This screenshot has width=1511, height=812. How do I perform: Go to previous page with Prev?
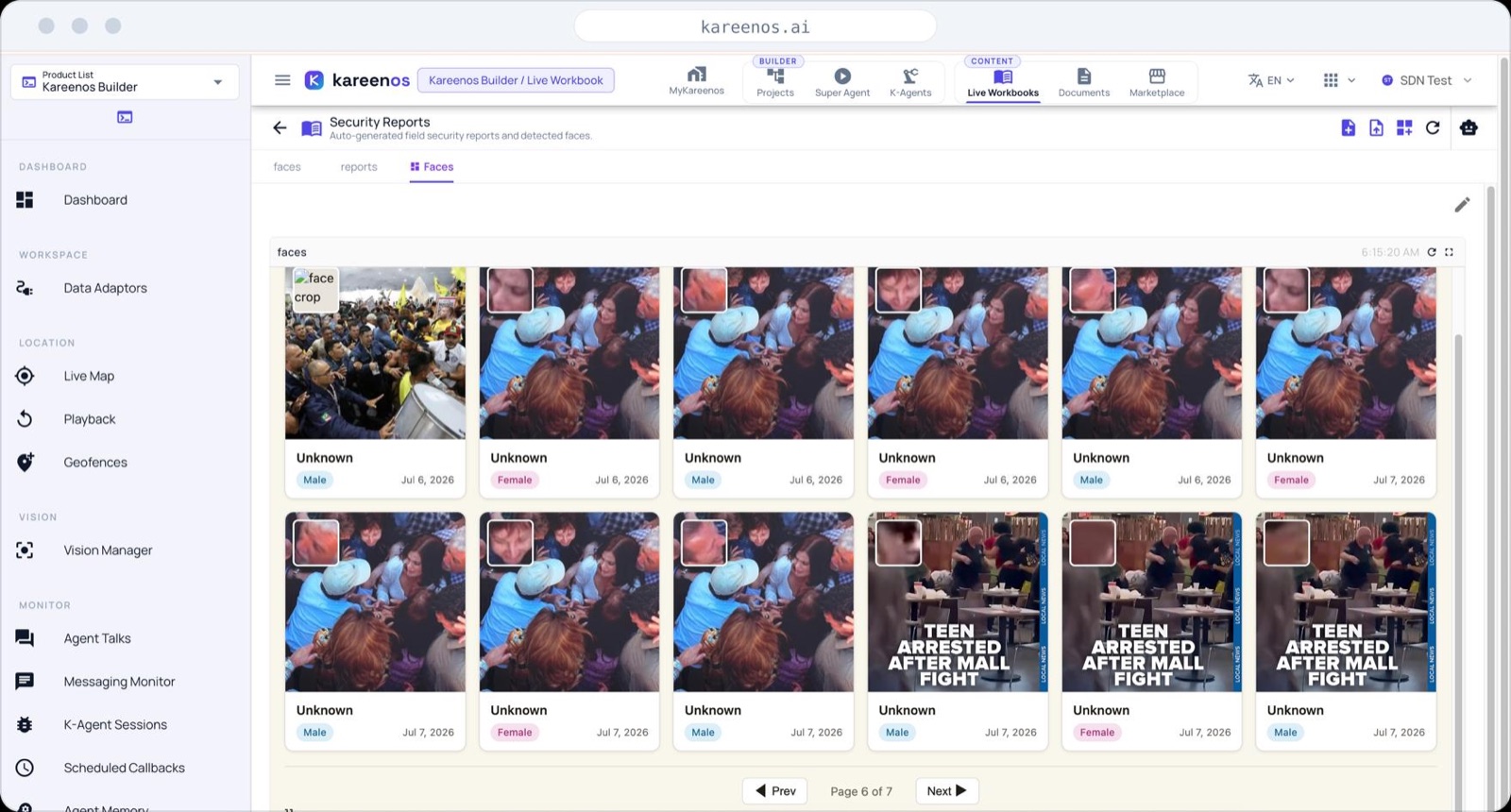tap(775, 791)
